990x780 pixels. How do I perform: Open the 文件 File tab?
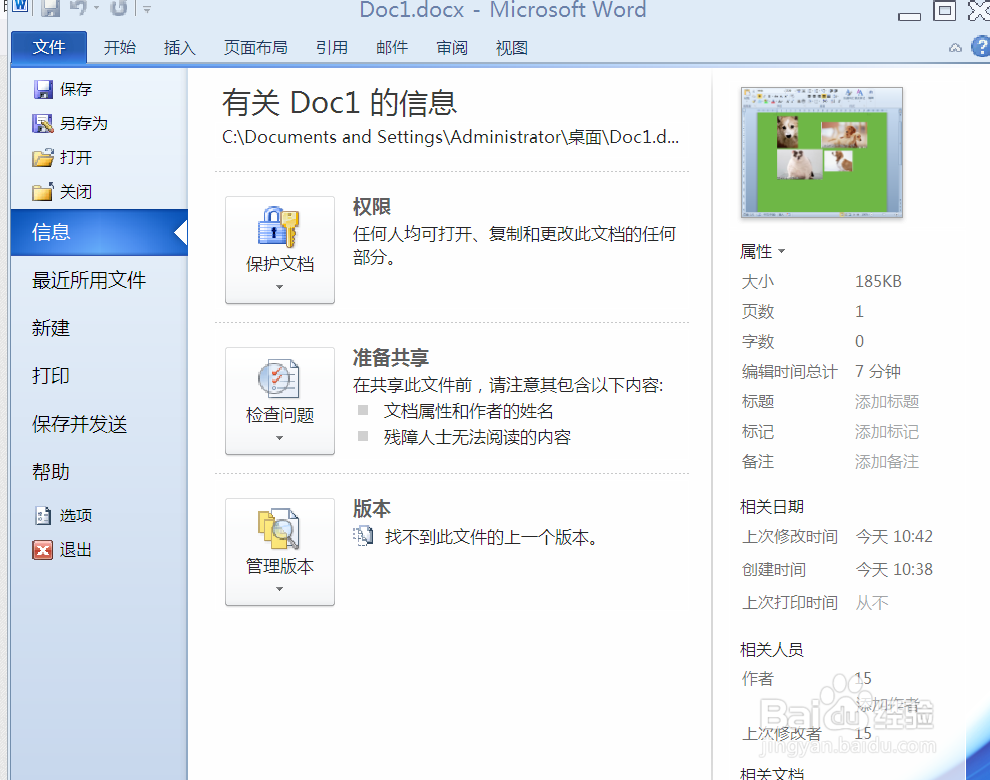49,47
